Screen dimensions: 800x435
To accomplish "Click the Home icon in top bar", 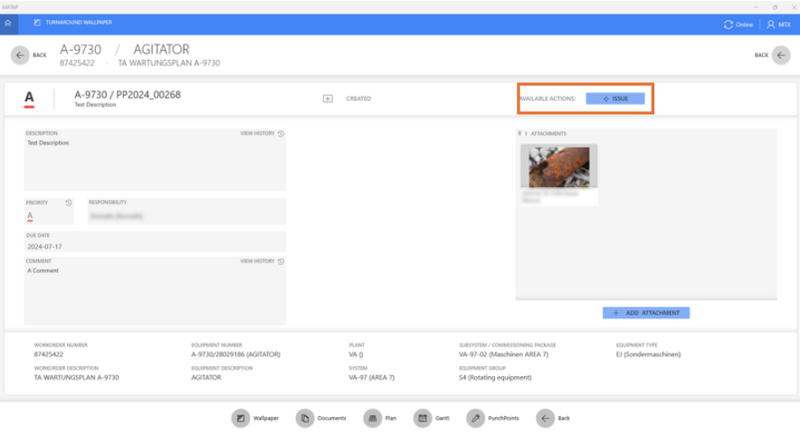I will point(8,23).
